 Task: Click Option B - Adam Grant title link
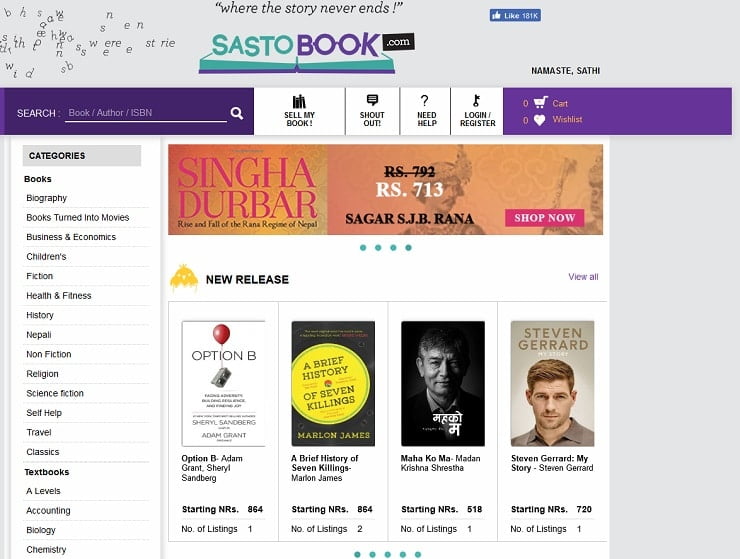point(212,468)
